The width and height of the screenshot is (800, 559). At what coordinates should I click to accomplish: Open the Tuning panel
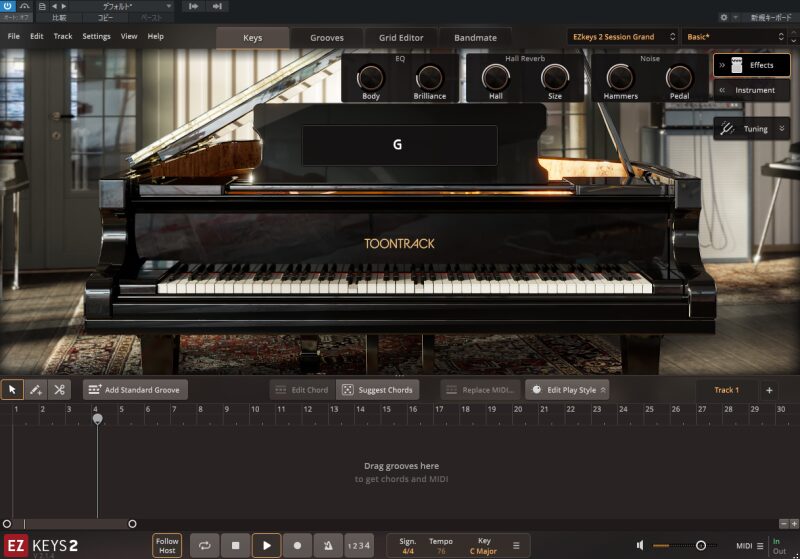[751, 129]
